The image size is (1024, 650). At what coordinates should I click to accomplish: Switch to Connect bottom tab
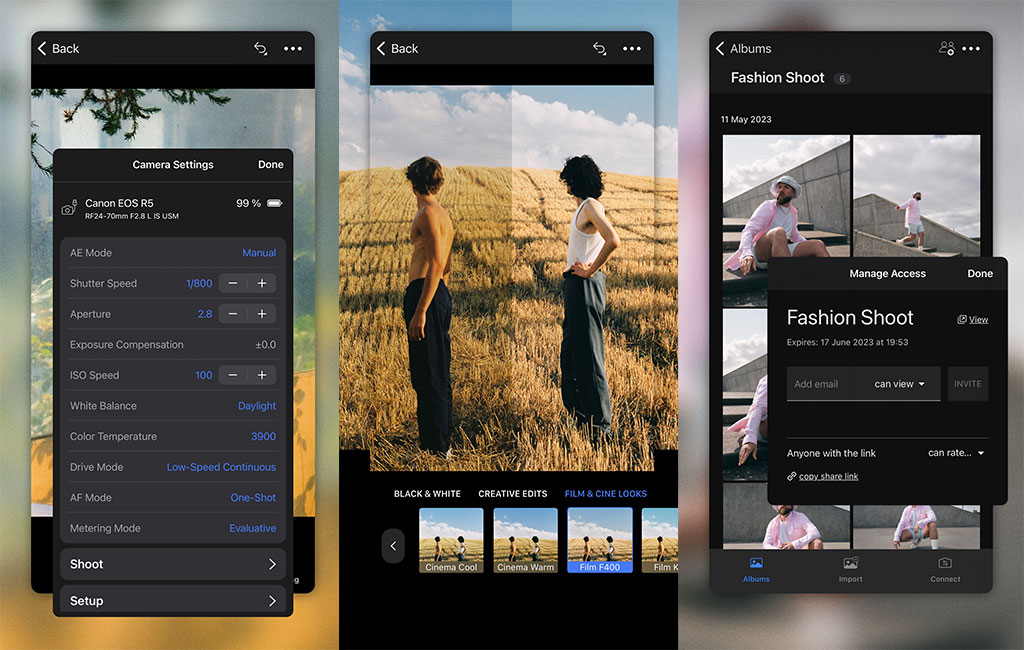click(x=945, y=570)
